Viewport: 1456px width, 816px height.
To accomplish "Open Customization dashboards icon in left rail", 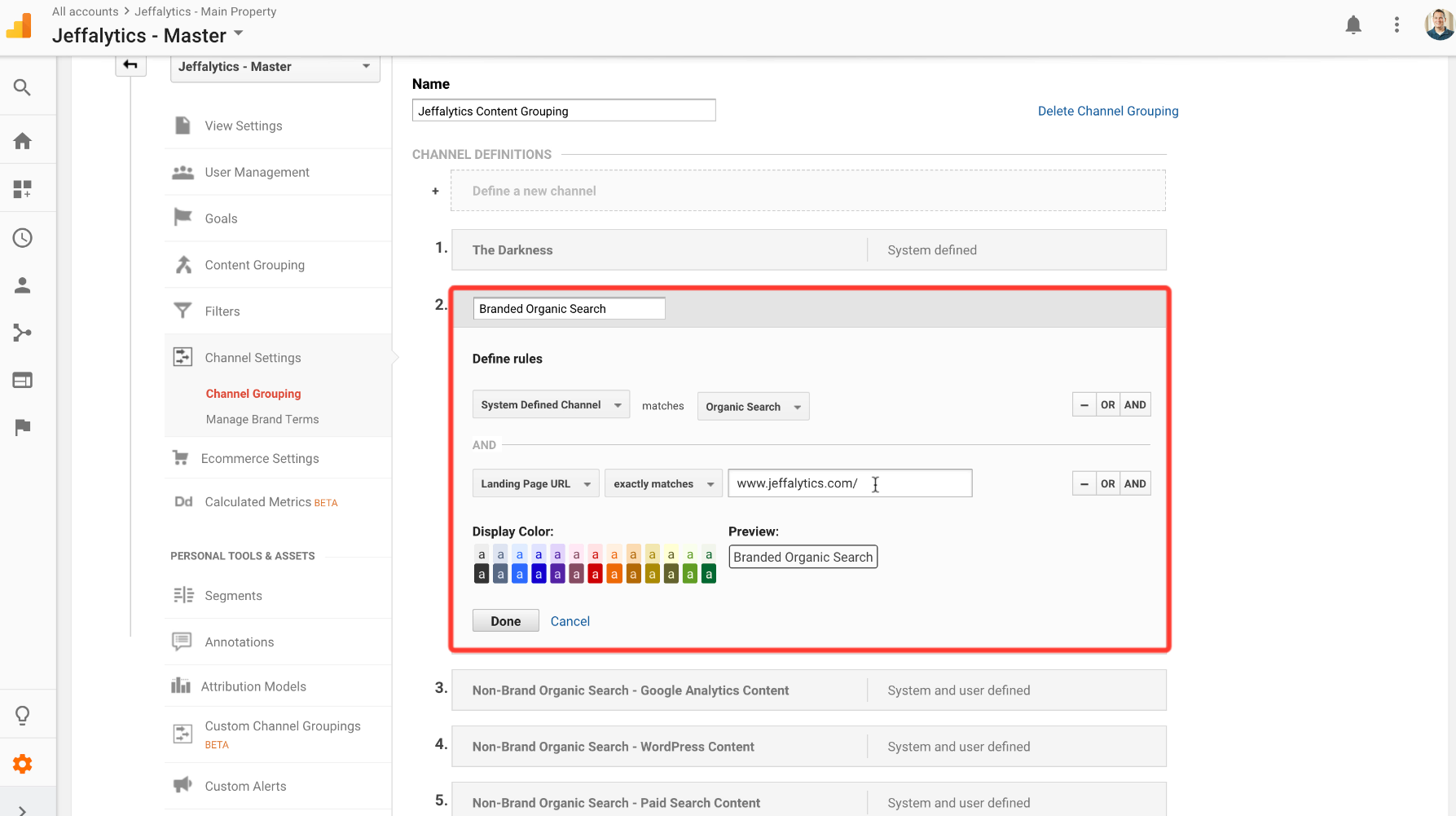I will click(x=22, y=189).
